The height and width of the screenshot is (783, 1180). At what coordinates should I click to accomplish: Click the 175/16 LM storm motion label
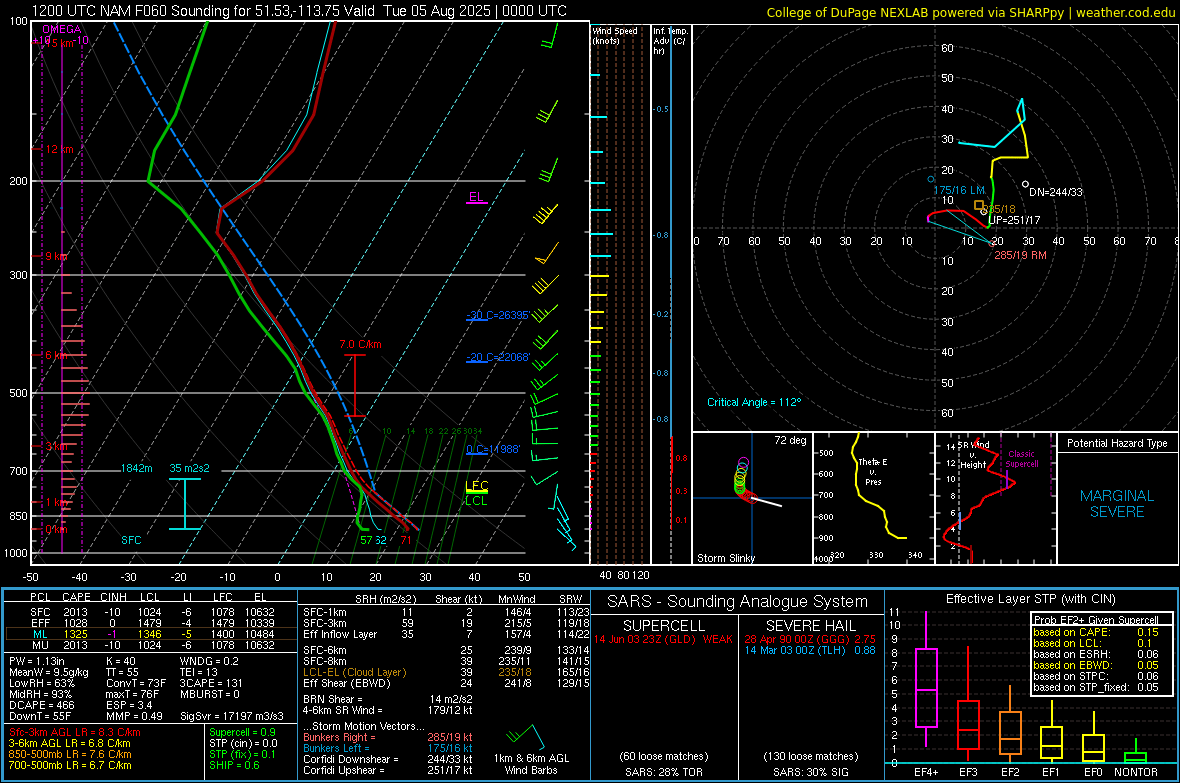click(x=959, y=190)
